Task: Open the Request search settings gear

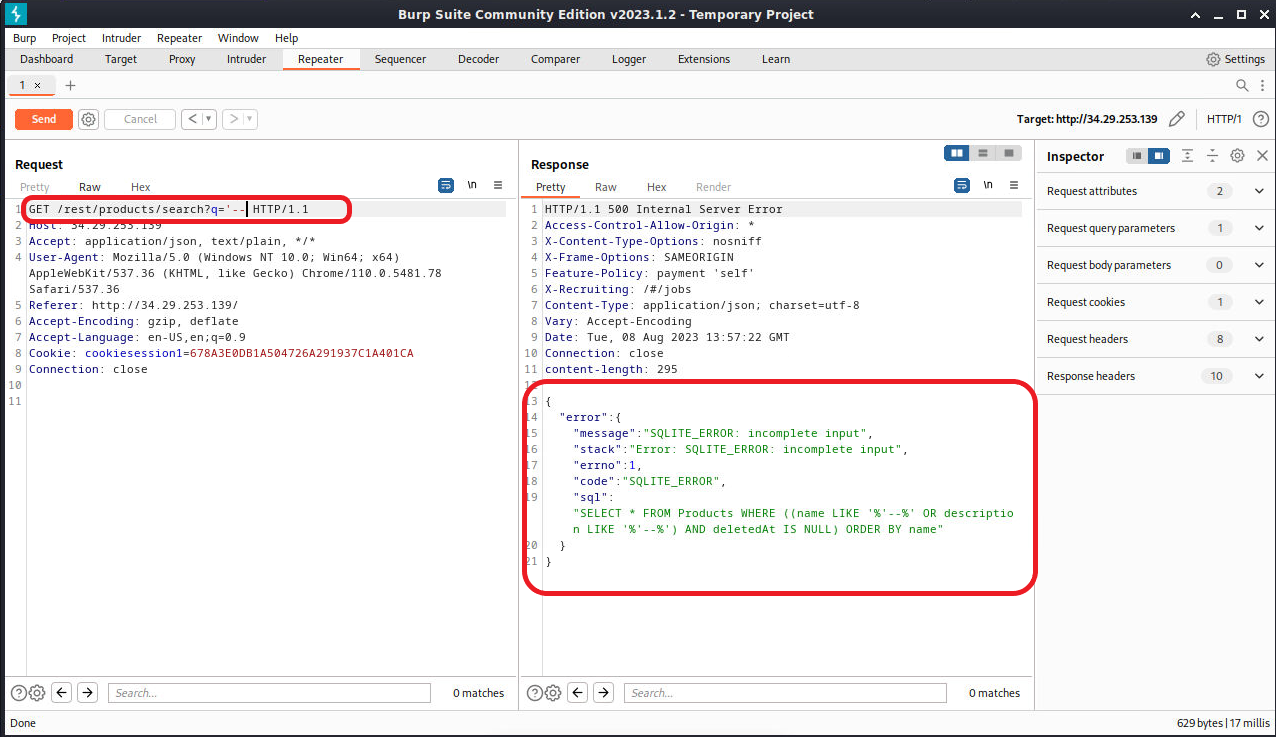Action: [x=37, y=693]
